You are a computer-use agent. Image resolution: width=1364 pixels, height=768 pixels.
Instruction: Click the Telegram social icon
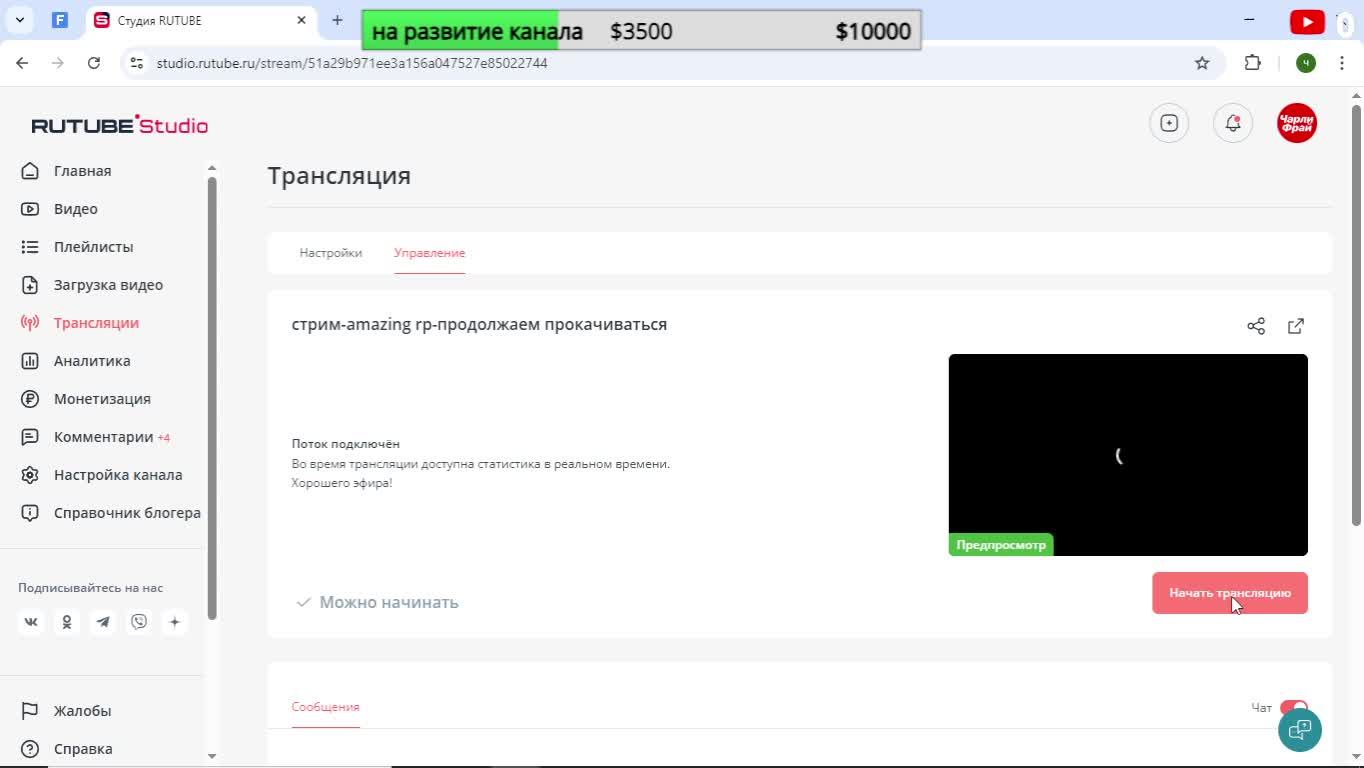click(103, 622)
